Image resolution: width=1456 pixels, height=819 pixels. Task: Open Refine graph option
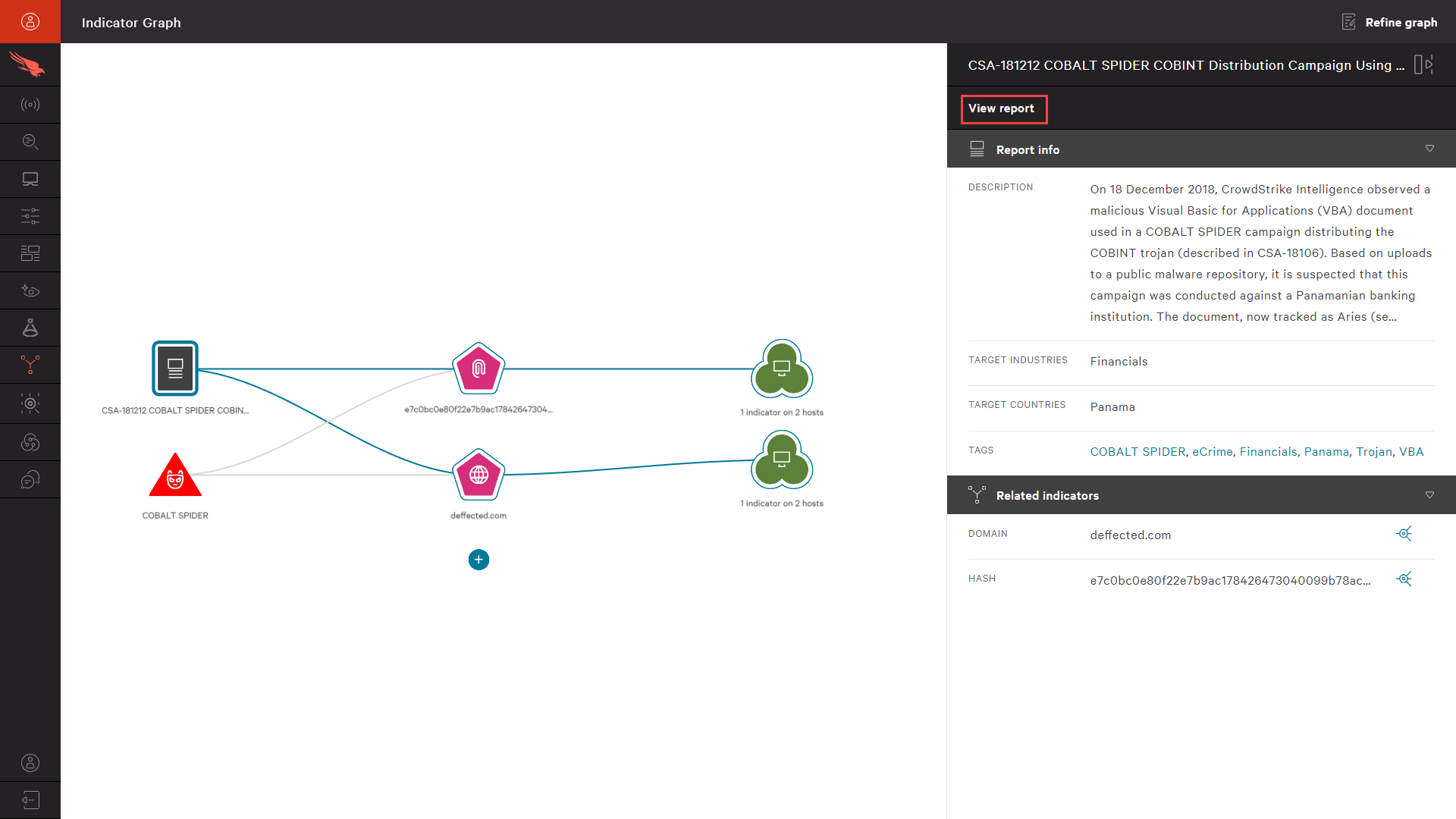pos(1390,22)
